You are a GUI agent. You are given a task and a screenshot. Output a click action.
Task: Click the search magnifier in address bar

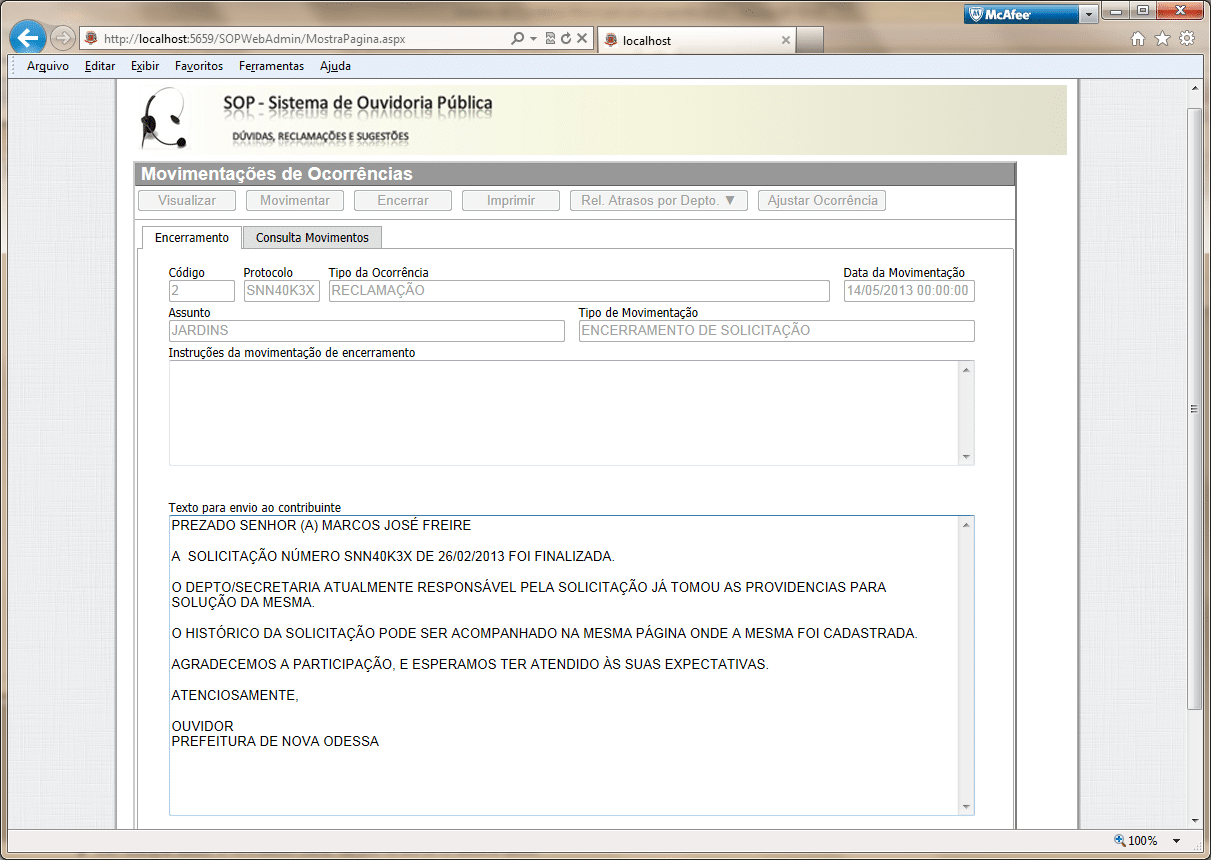[x=517, y=39]
